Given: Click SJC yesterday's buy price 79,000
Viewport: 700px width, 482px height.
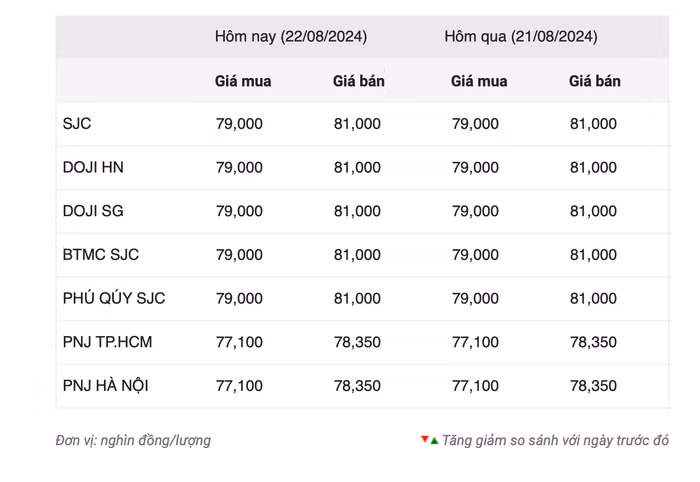Looking at the screenshot, I should (475, 124).
